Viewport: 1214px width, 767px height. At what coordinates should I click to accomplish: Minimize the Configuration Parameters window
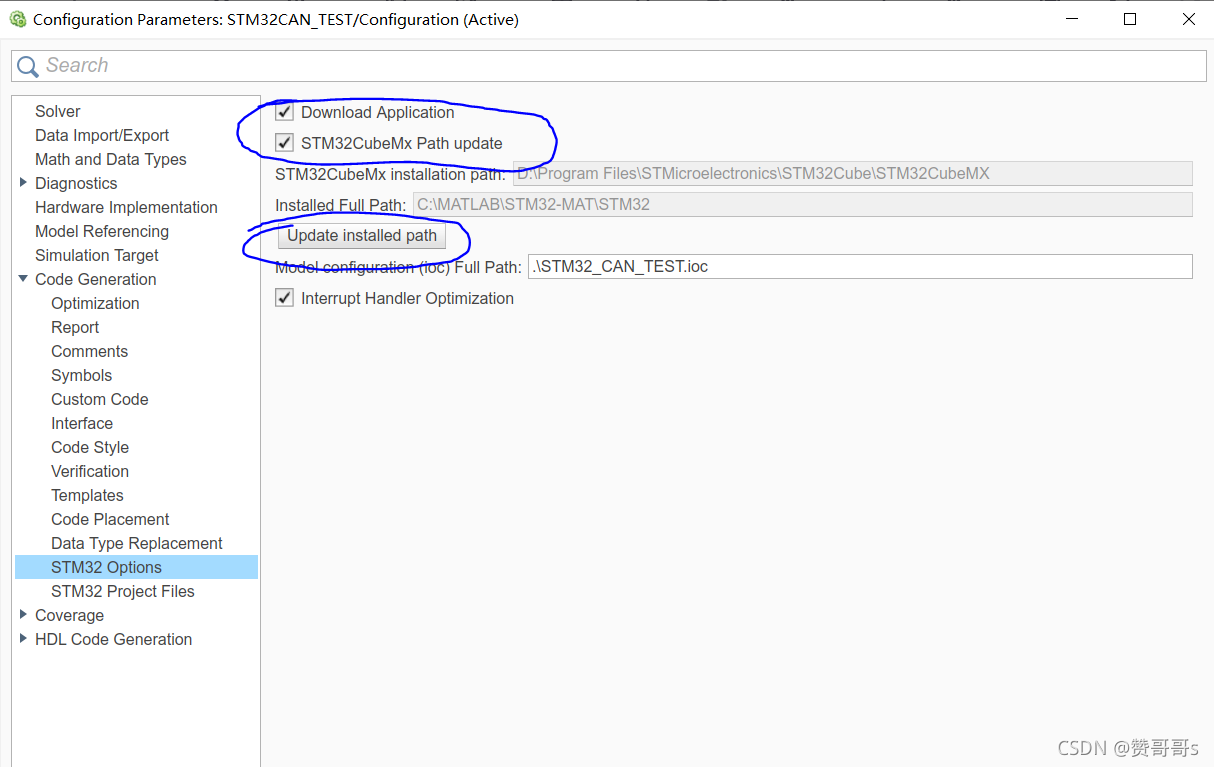1070,19
